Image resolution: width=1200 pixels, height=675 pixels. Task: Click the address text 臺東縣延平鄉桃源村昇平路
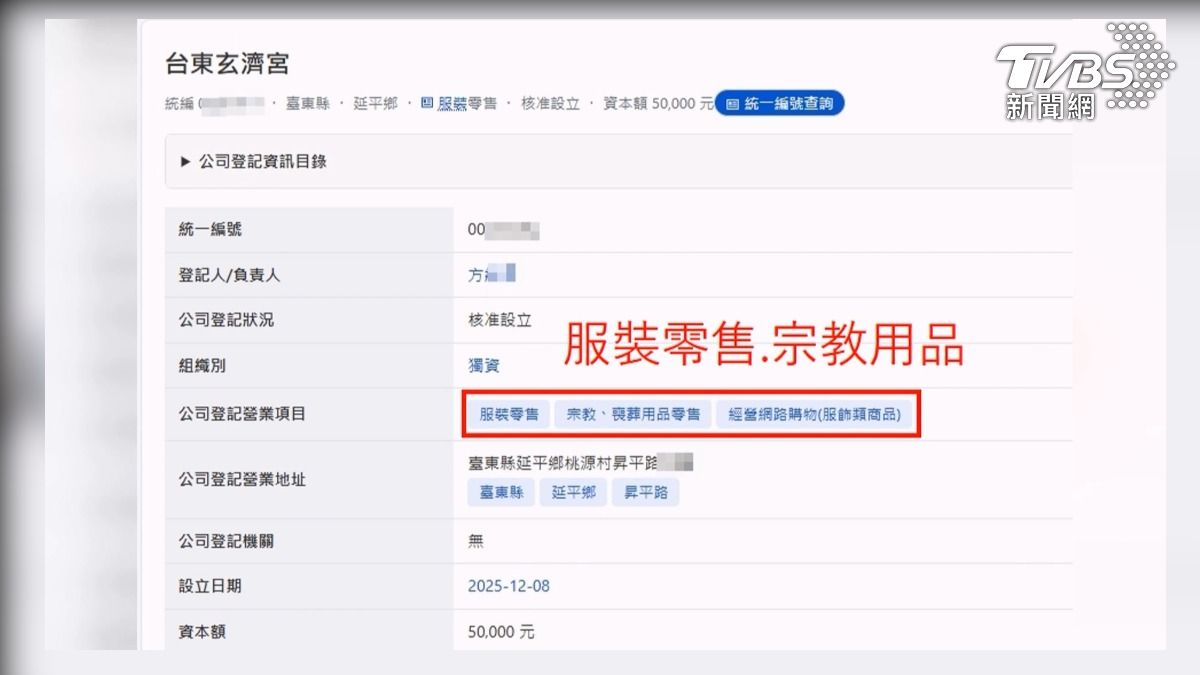point(564,463)
